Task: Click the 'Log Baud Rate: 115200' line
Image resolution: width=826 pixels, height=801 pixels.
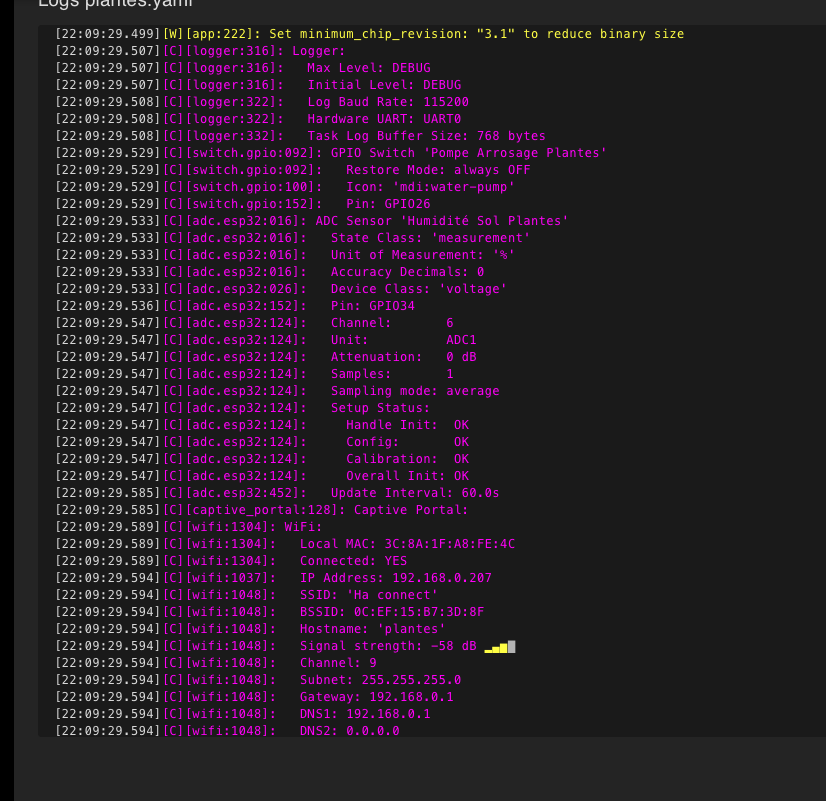Action: [388, 102]
